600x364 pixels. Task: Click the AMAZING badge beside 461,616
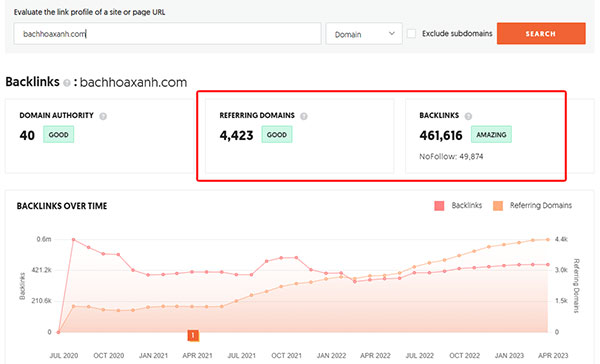(491, 135)
